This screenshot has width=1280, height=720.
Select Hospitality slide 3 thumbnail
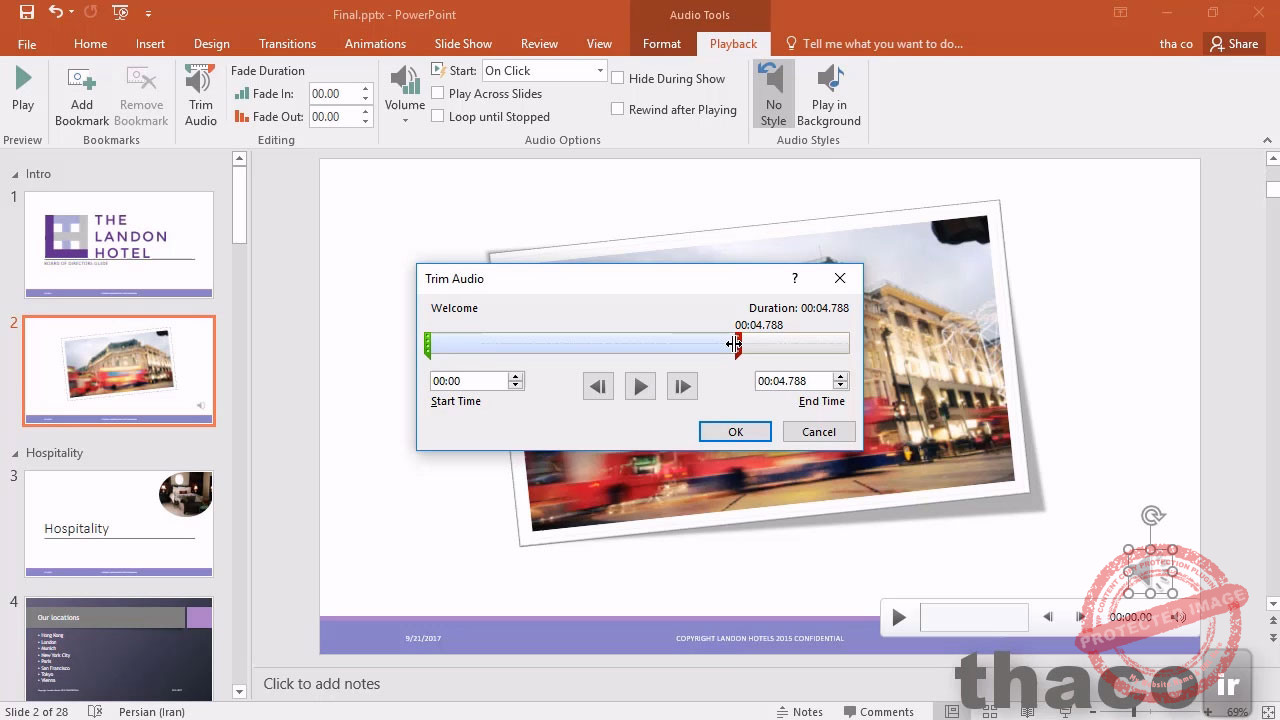click(119, 524)
